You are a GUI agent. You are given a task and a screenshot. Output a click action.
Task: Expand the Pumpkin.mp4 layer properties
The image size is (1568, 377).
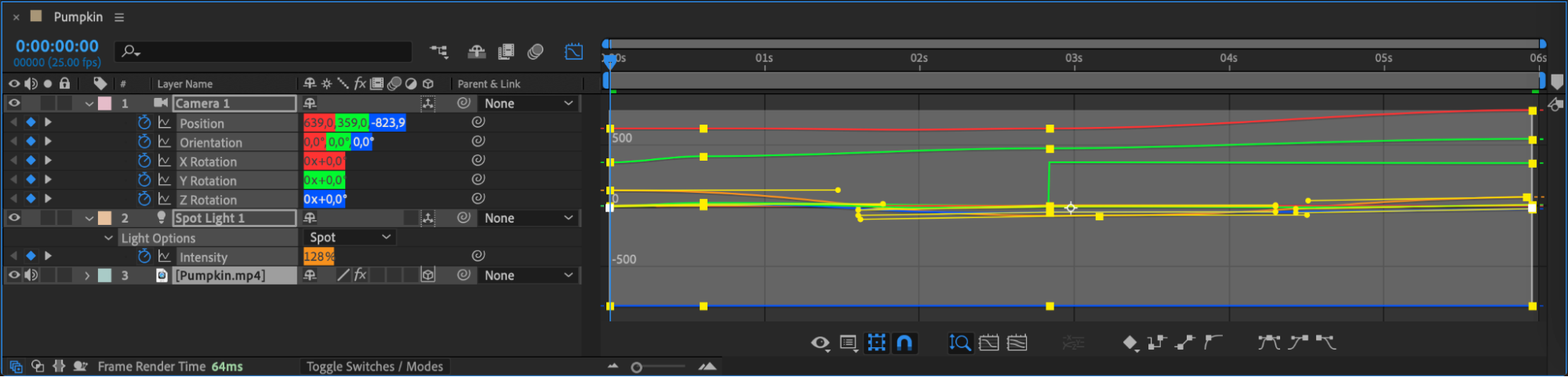(x=87, y=276)
